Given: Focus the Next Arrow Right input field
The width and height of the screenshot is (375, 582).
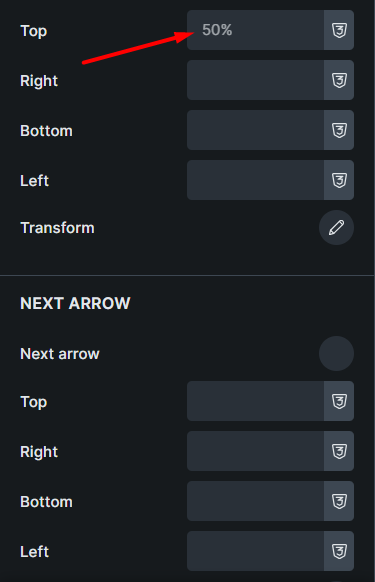Looking at the screenshot, I should click(x=255, y=451).
